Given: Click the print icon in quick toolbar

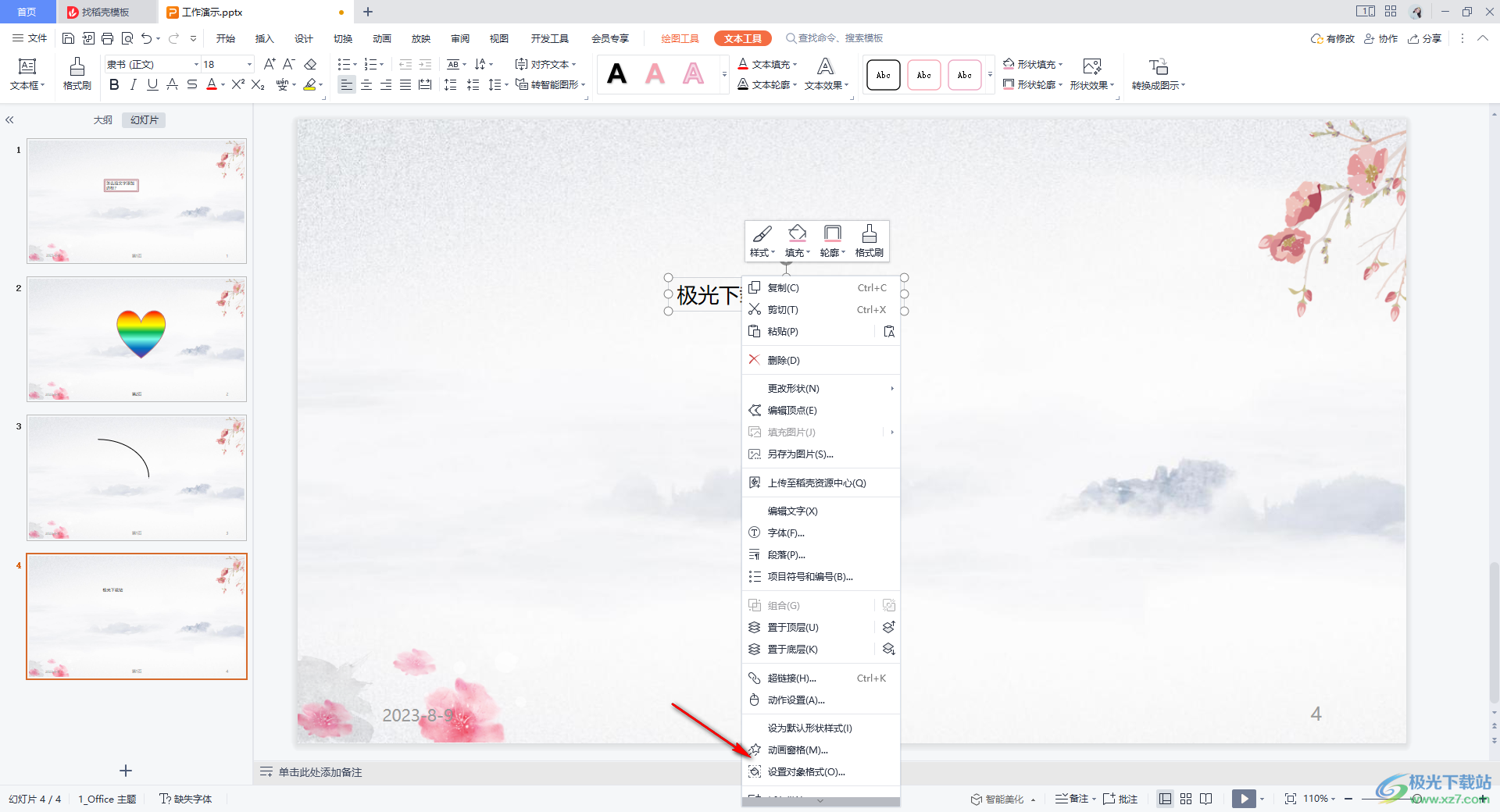Looking at the screenshot, I should pyautogui.click(x=107, y=38).
